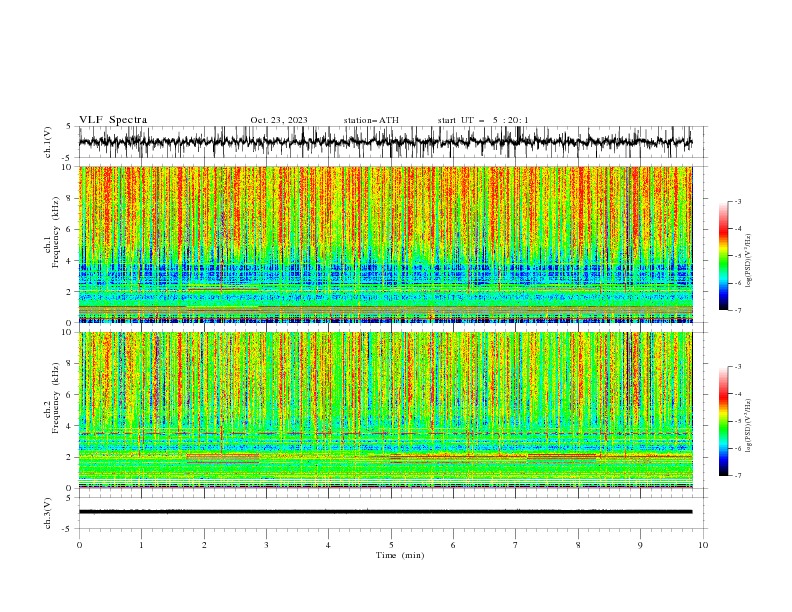
Task: Click the 'ch.1(V)' waveform axis label
Action: pyautogui.click(x=48, y=142)
